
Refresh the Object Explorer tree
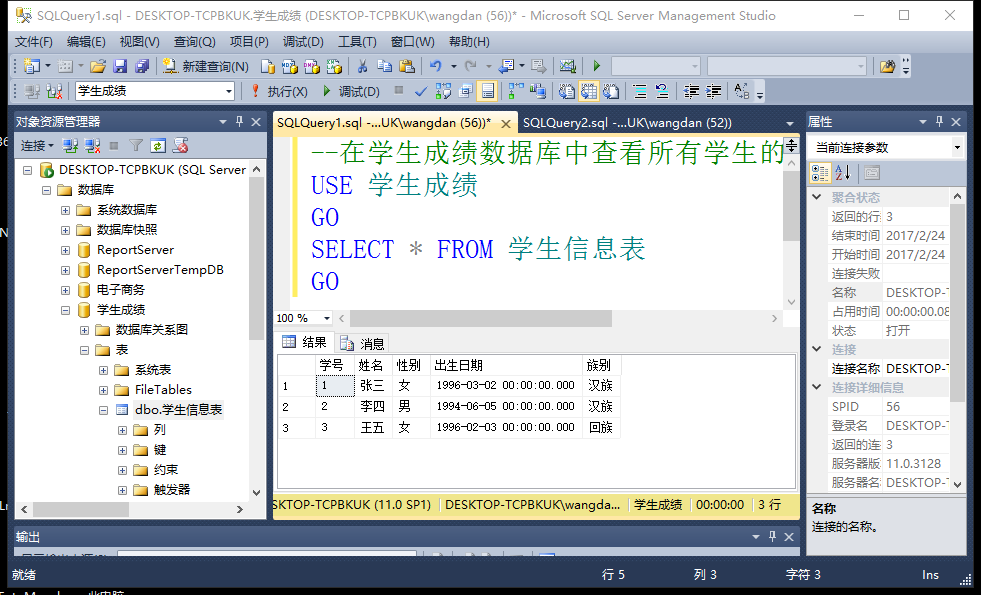pyautogui.click(x=158, y=146)
